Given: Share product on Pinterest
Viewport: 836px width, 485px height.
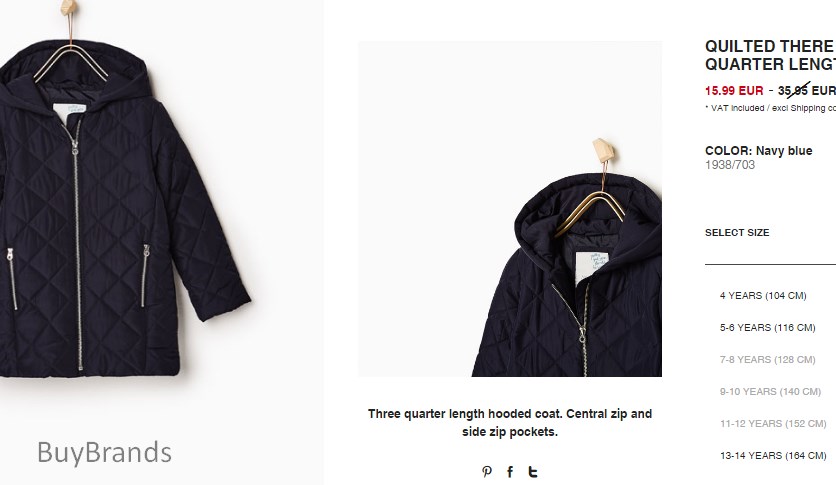Looking at the screenshot, I should 487,472.
